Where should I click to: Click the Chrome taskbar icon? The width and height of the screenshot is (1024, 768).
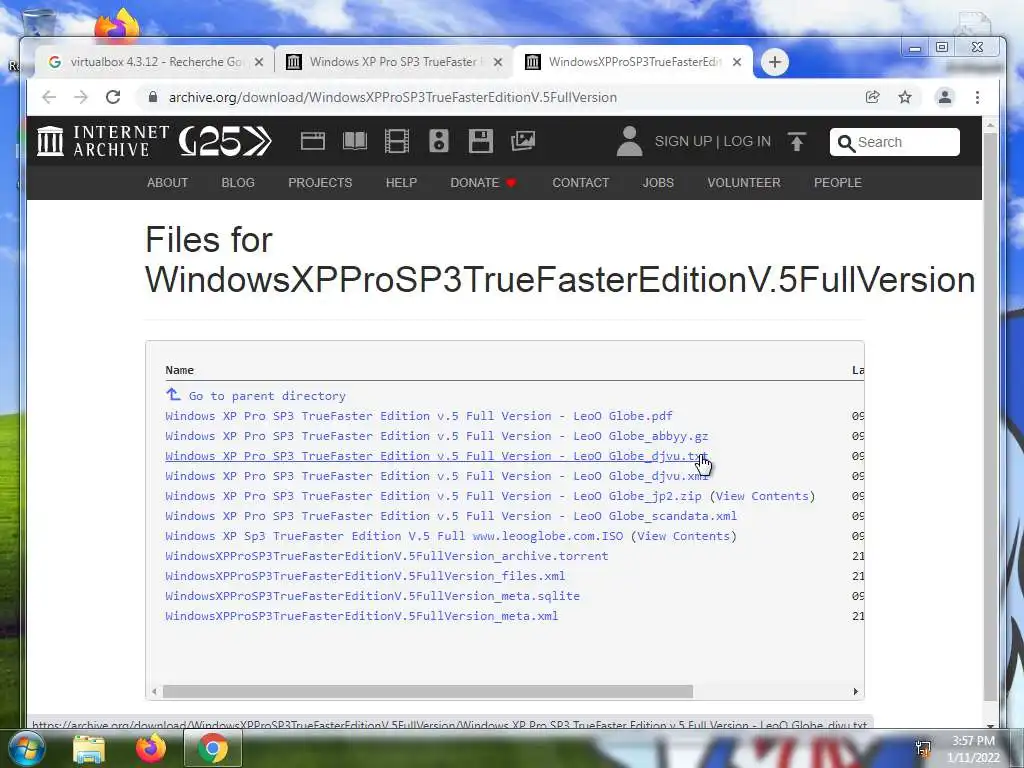[213, 748]
